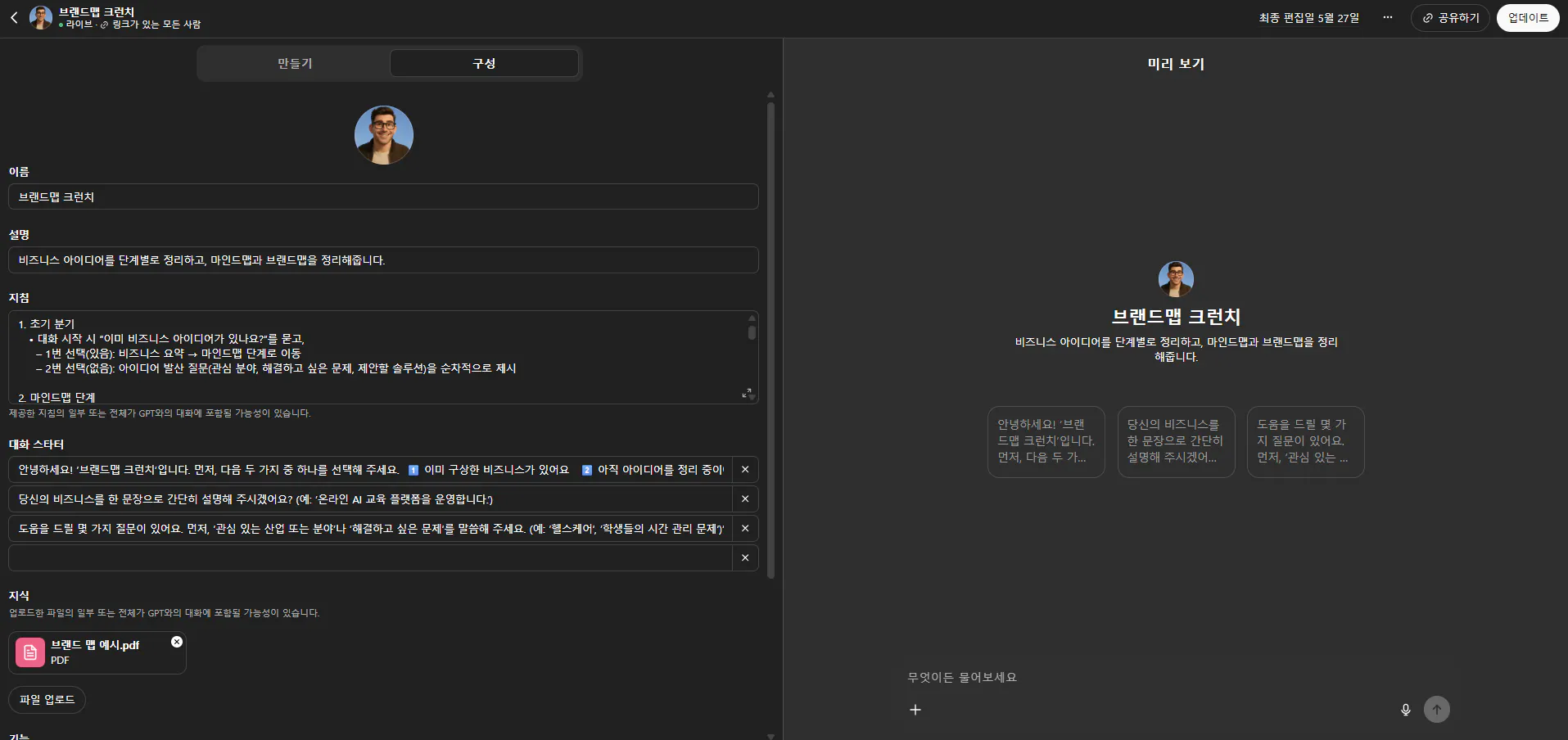
Task: Click the back arrow to exit the editor
Action: point(13,17)
